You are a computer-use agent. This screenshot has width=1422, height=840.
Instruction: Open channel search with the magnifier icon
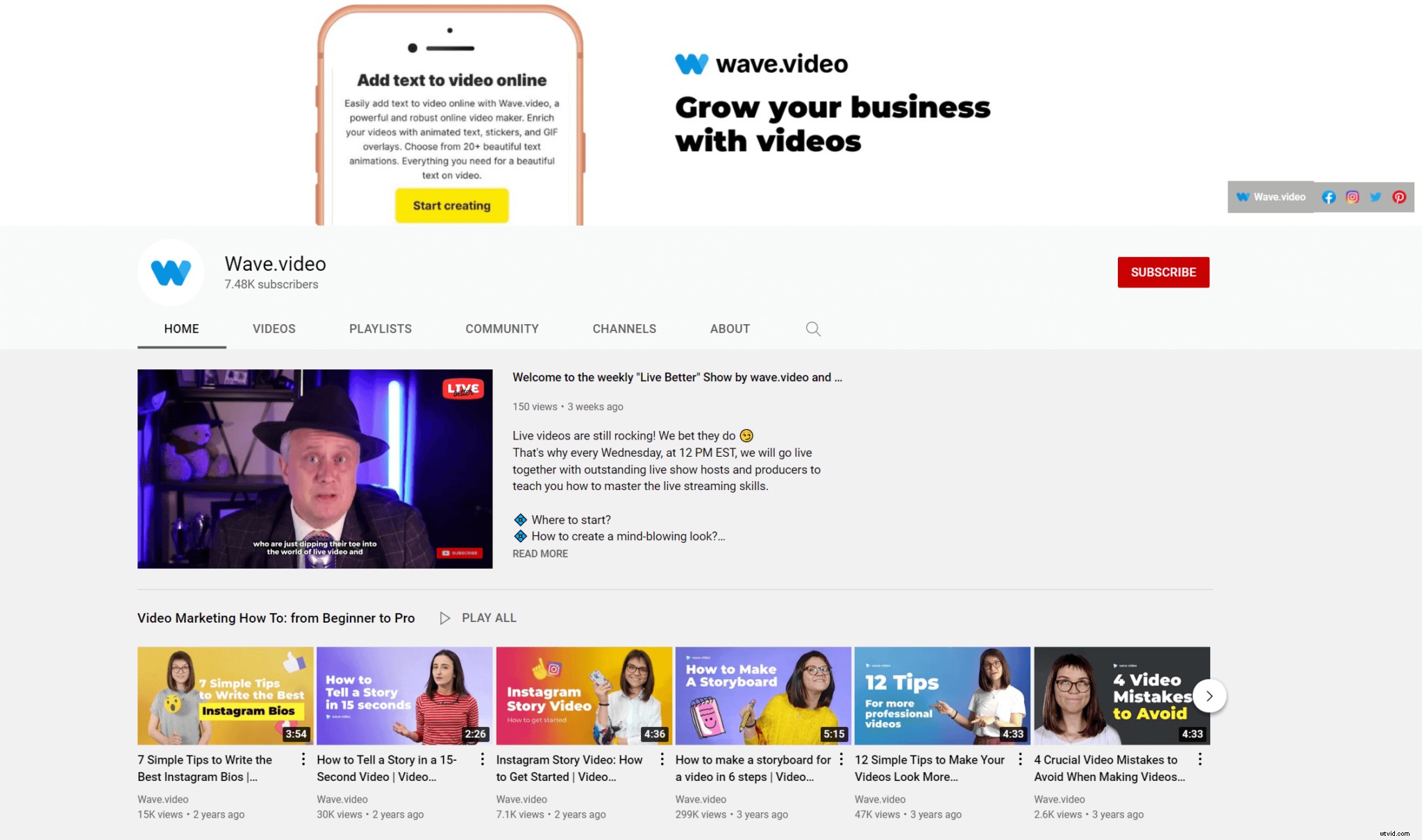pos(813,328)
